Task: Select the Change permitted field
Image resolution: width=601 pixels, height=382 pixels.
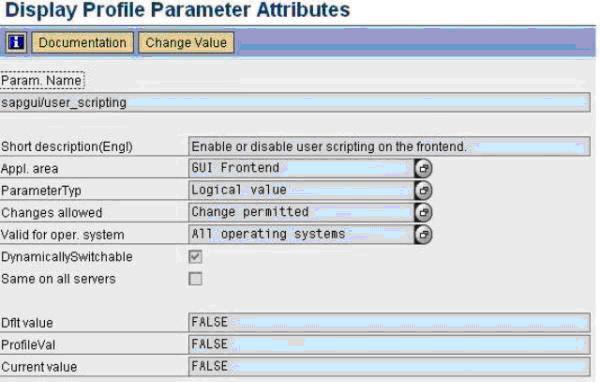Action: pos(301,212)
